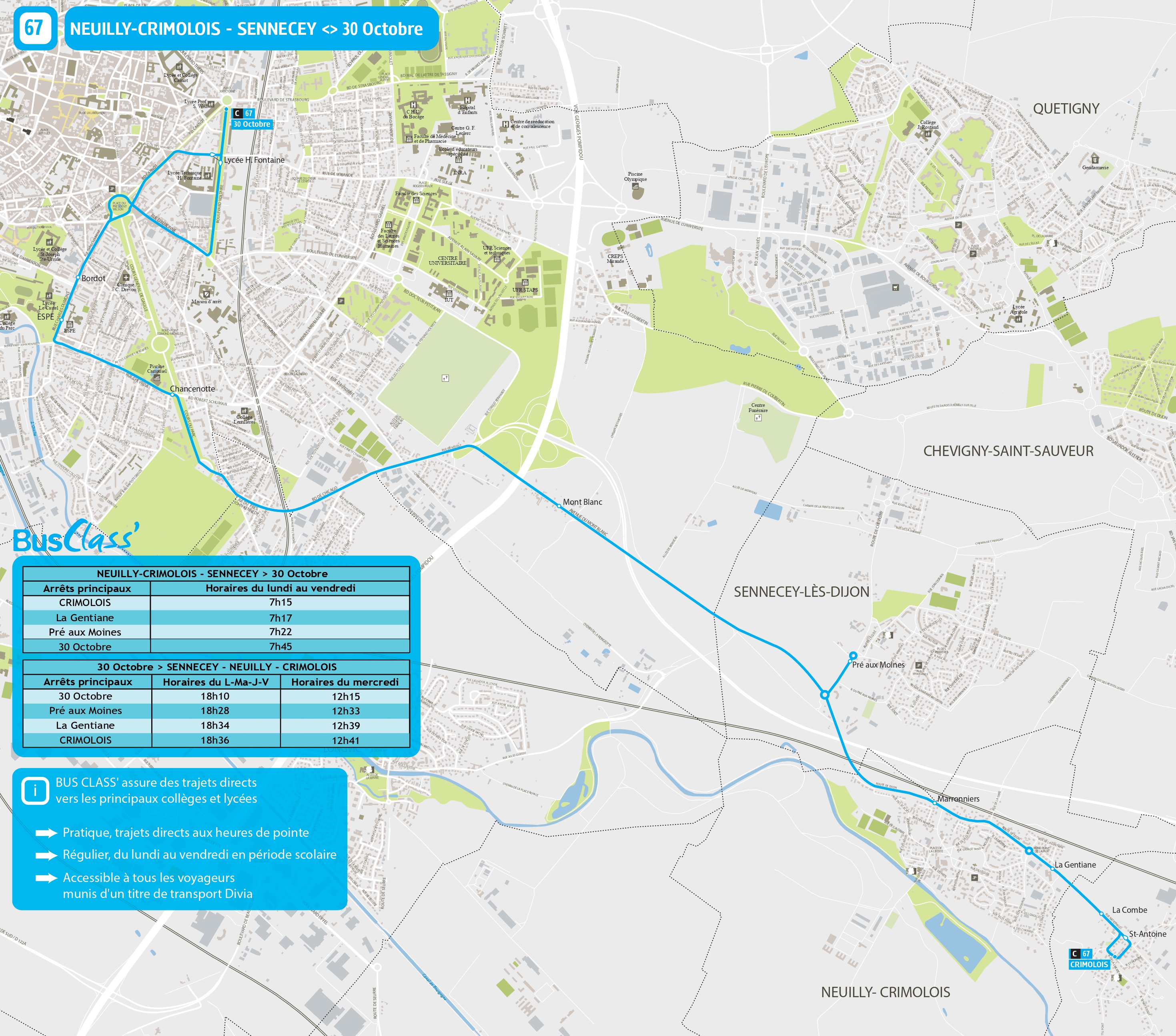Click the La Gentiane stop on map

pos(1052,869)
